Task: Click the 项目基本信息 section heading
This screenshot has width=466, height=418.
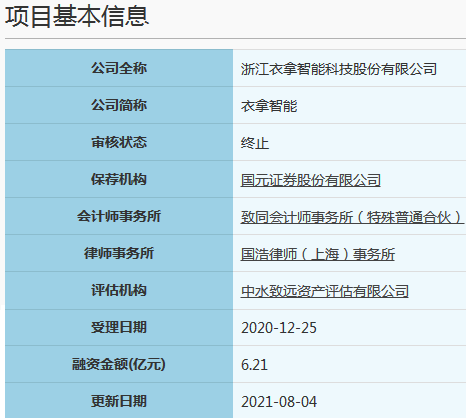Action: [77, 16]
